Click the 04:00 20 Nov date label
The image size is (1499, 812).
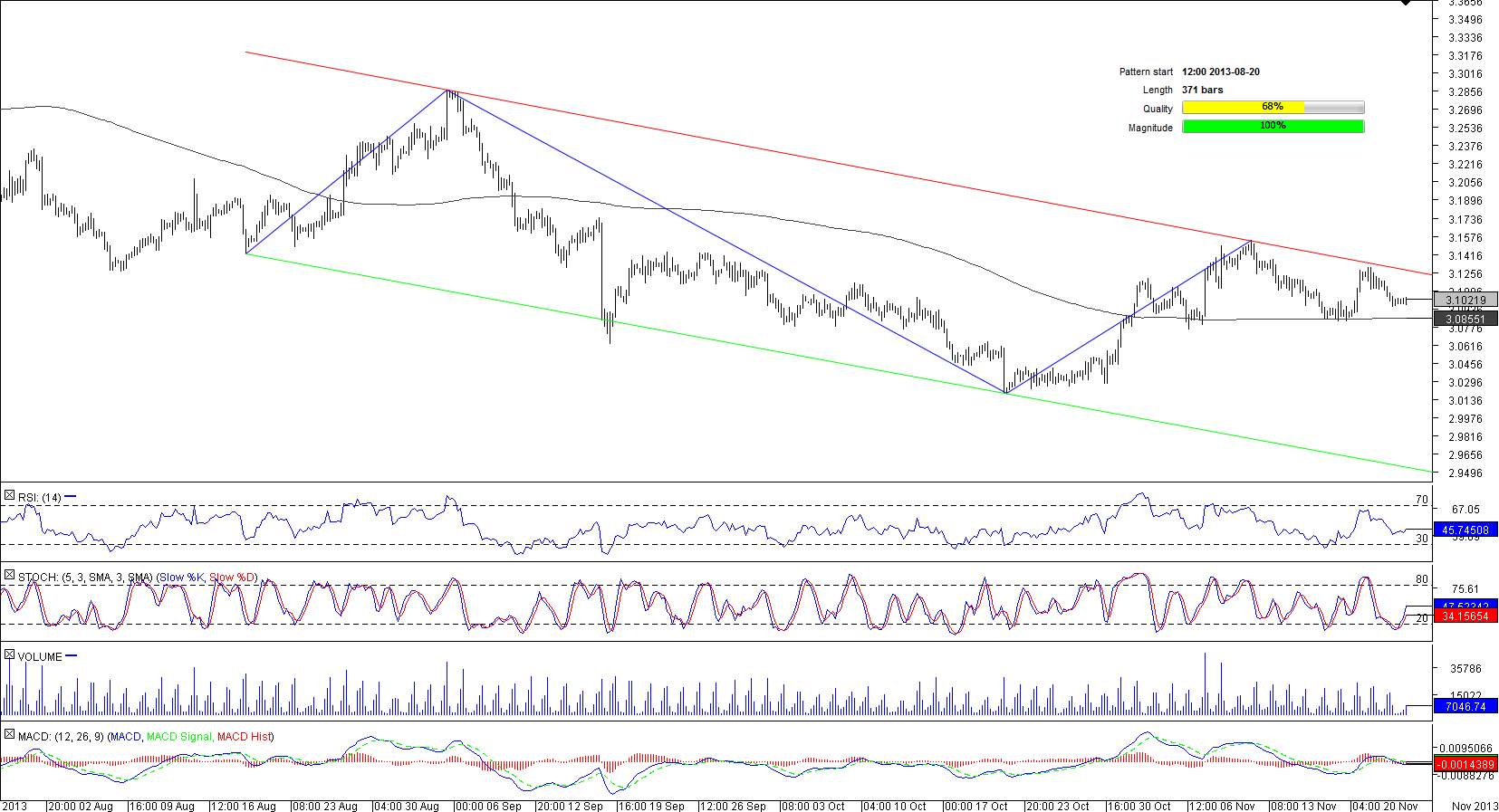pos(1386,806)
